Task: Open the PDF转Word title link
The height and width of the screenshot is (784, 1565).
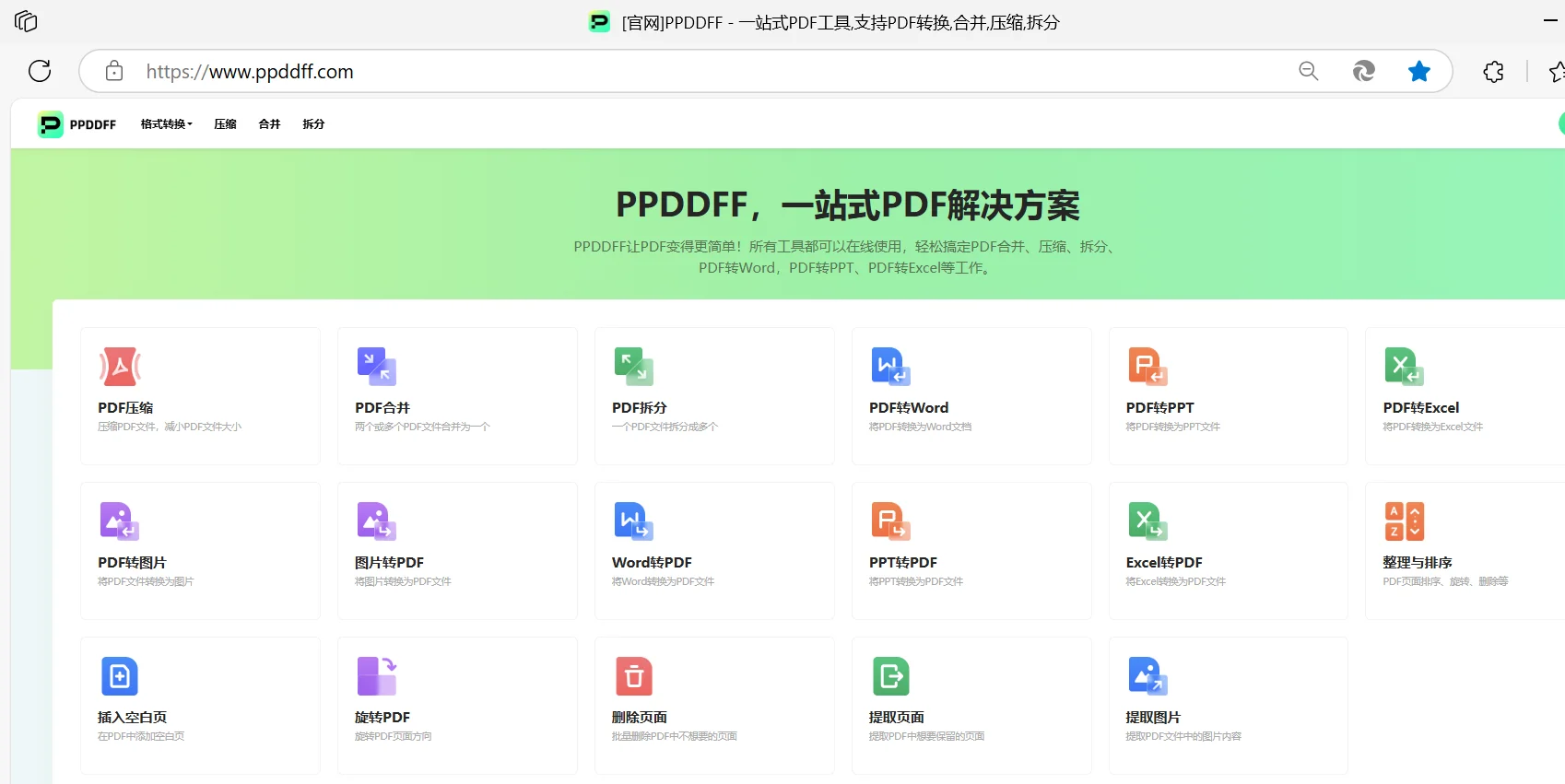Action: (x=909, y=407)
